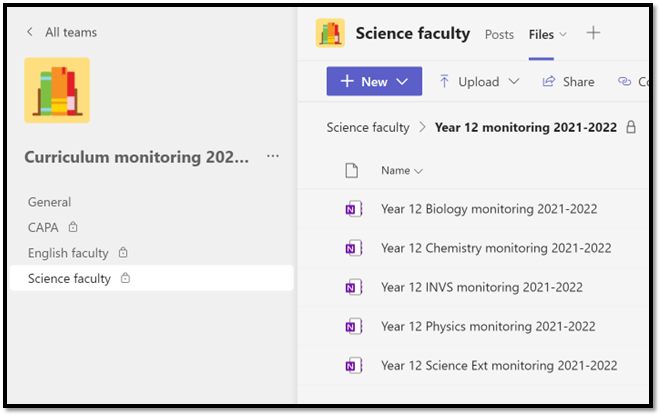Click the lock icon beside English faculty
This screenshot has height=417, width=662.
pos(123,252)
